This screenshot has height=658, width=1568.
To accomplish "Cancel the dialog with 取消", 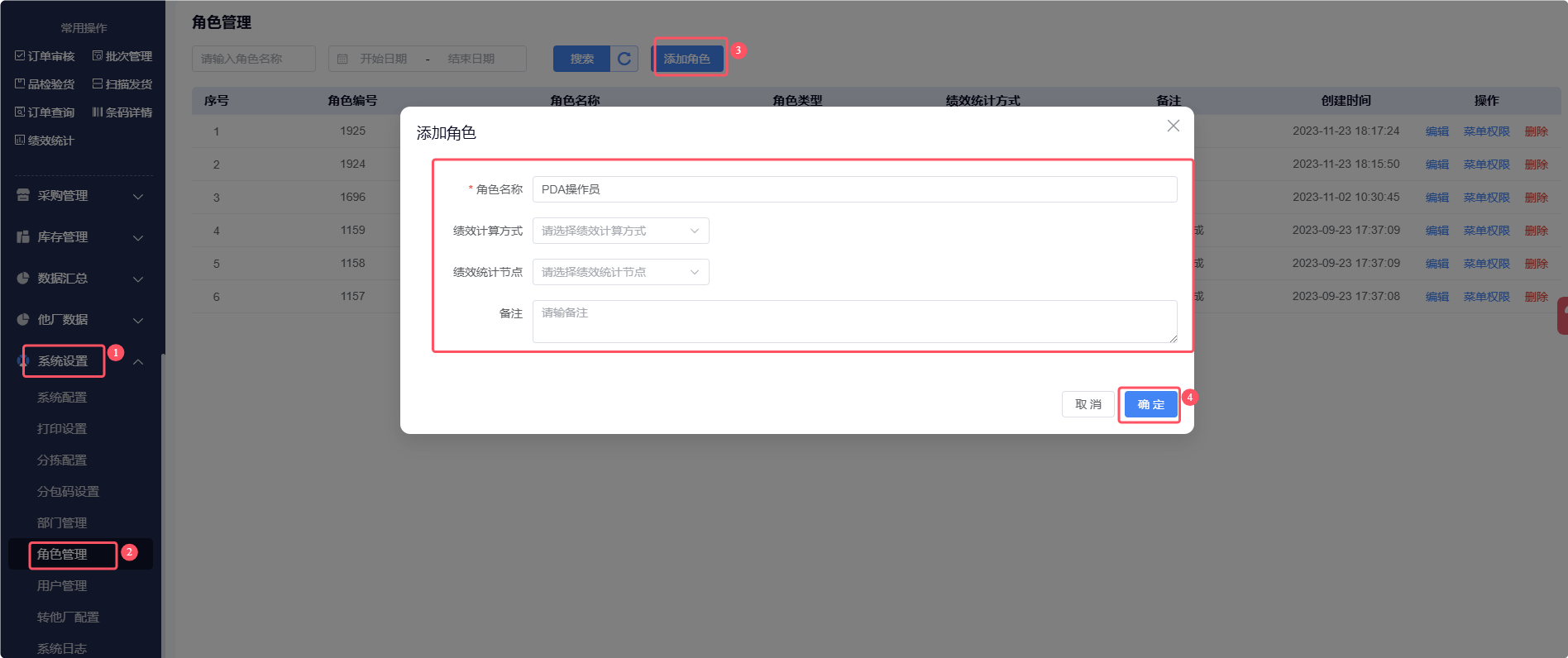I will pyautogui.click(x=1088, y=404).
